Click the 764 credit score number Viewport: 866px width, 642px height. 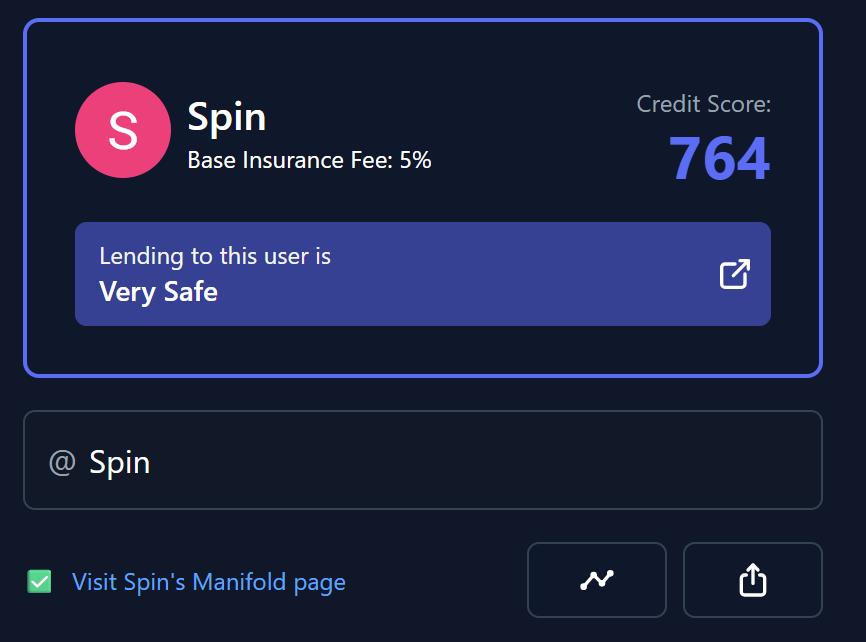pos(719,159)
